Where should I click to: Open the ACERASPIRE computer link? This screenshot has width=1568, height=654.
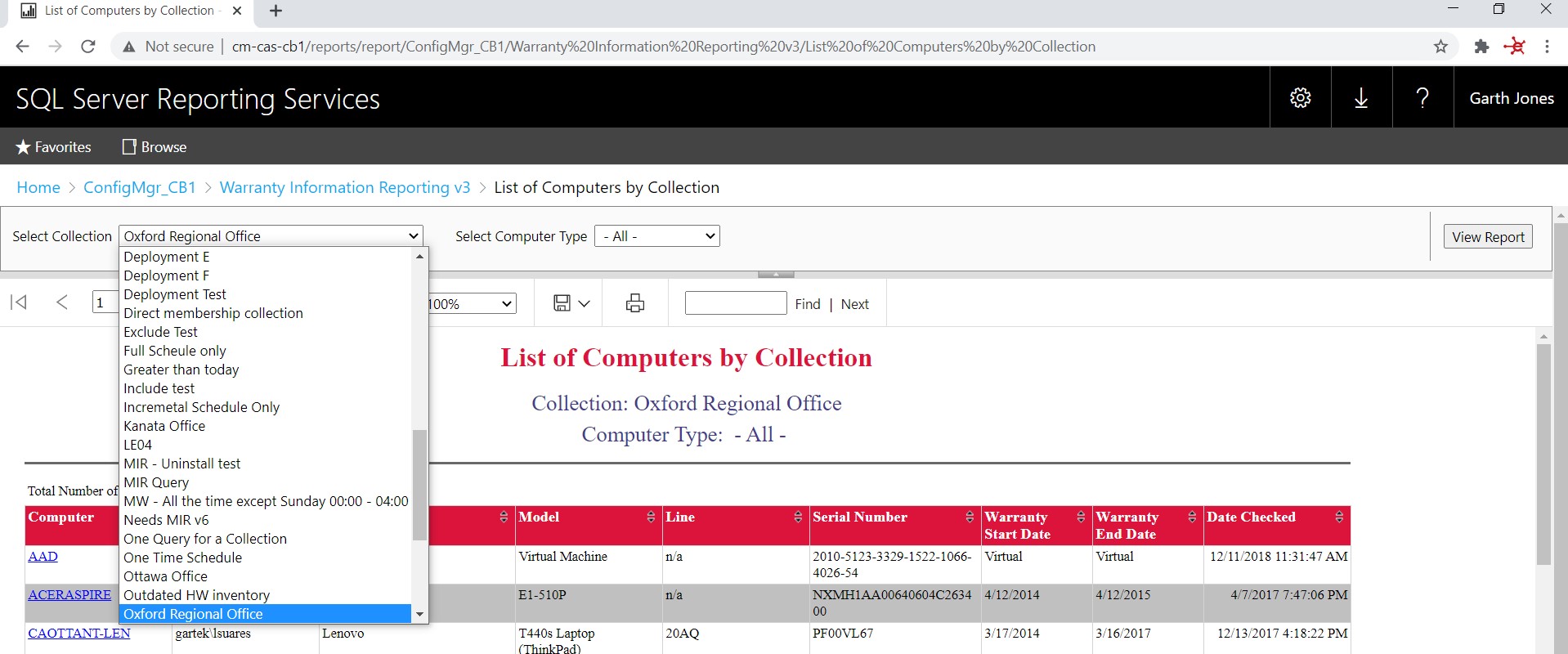coord(69,595)
